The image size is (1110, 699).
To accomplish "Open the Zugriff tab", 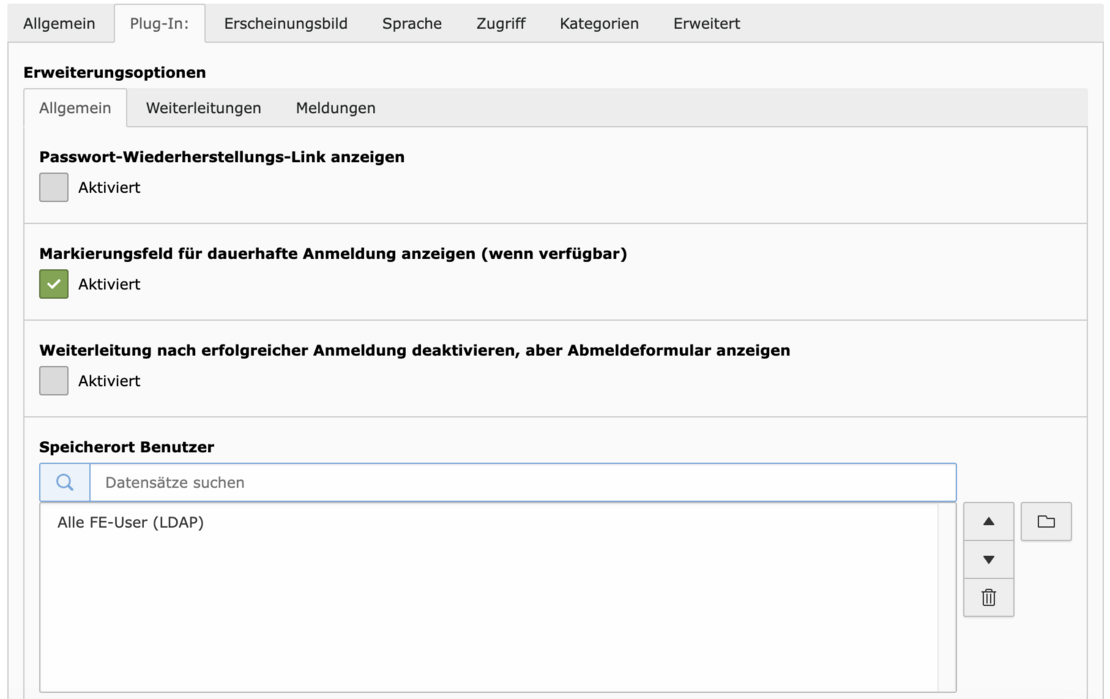I will point(500,24).
